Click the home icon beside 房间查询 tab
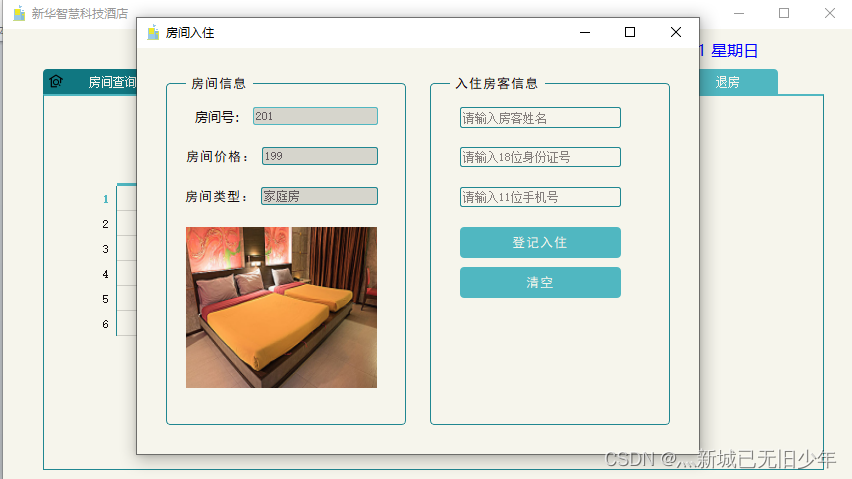Viewport: 852px width, 479px height. [x=56, y=81]
